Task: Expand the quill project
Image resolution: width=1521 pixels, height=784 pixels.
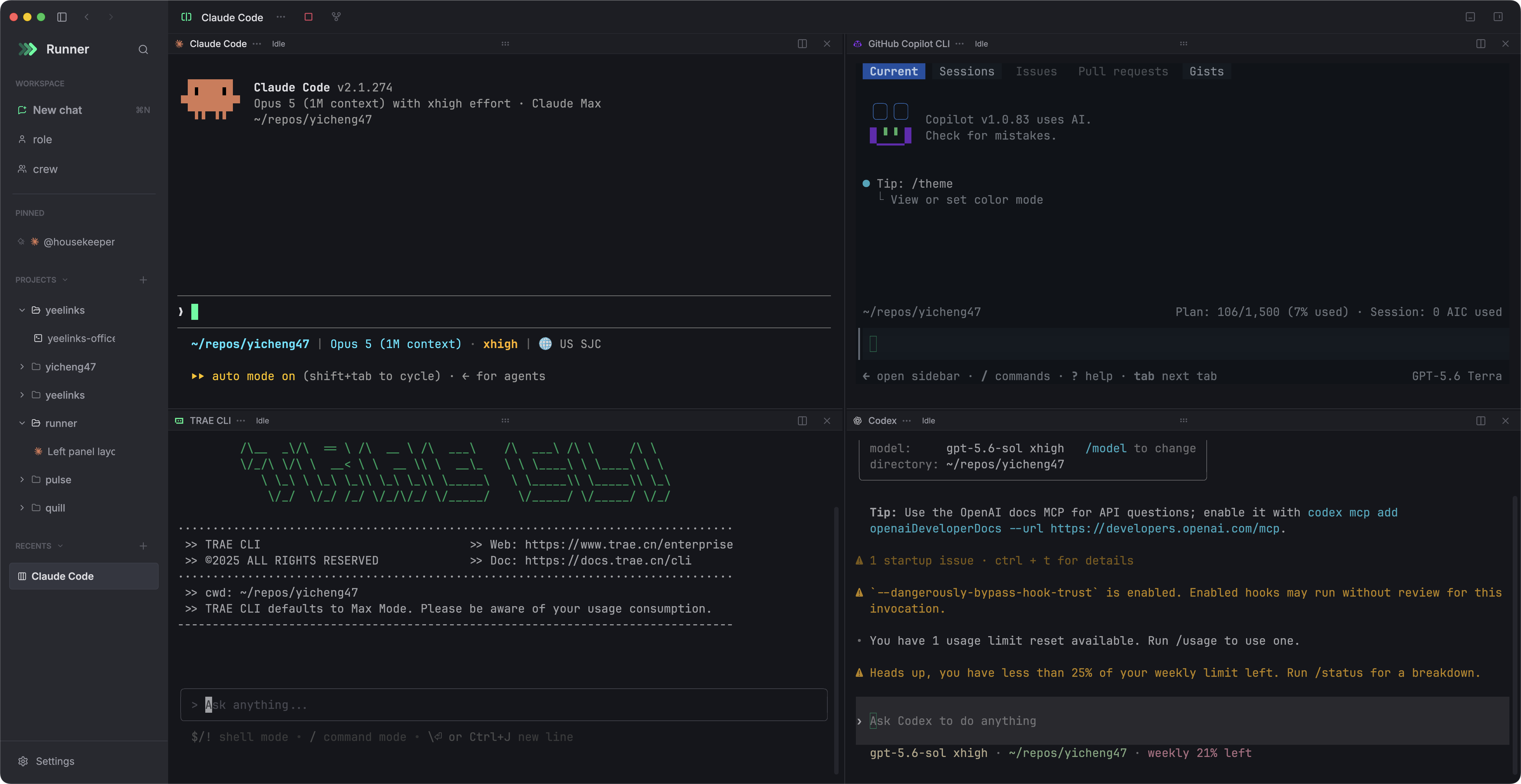Action: point(22,508)
